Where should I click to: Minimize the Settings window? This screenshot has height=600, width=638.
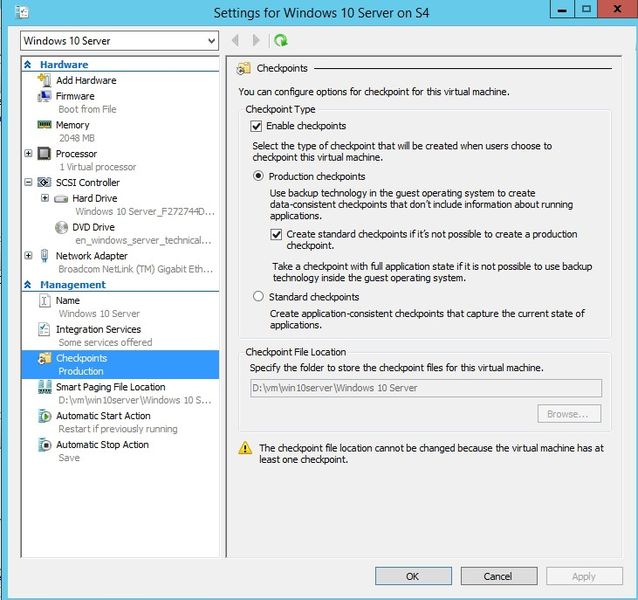(562, 9)
